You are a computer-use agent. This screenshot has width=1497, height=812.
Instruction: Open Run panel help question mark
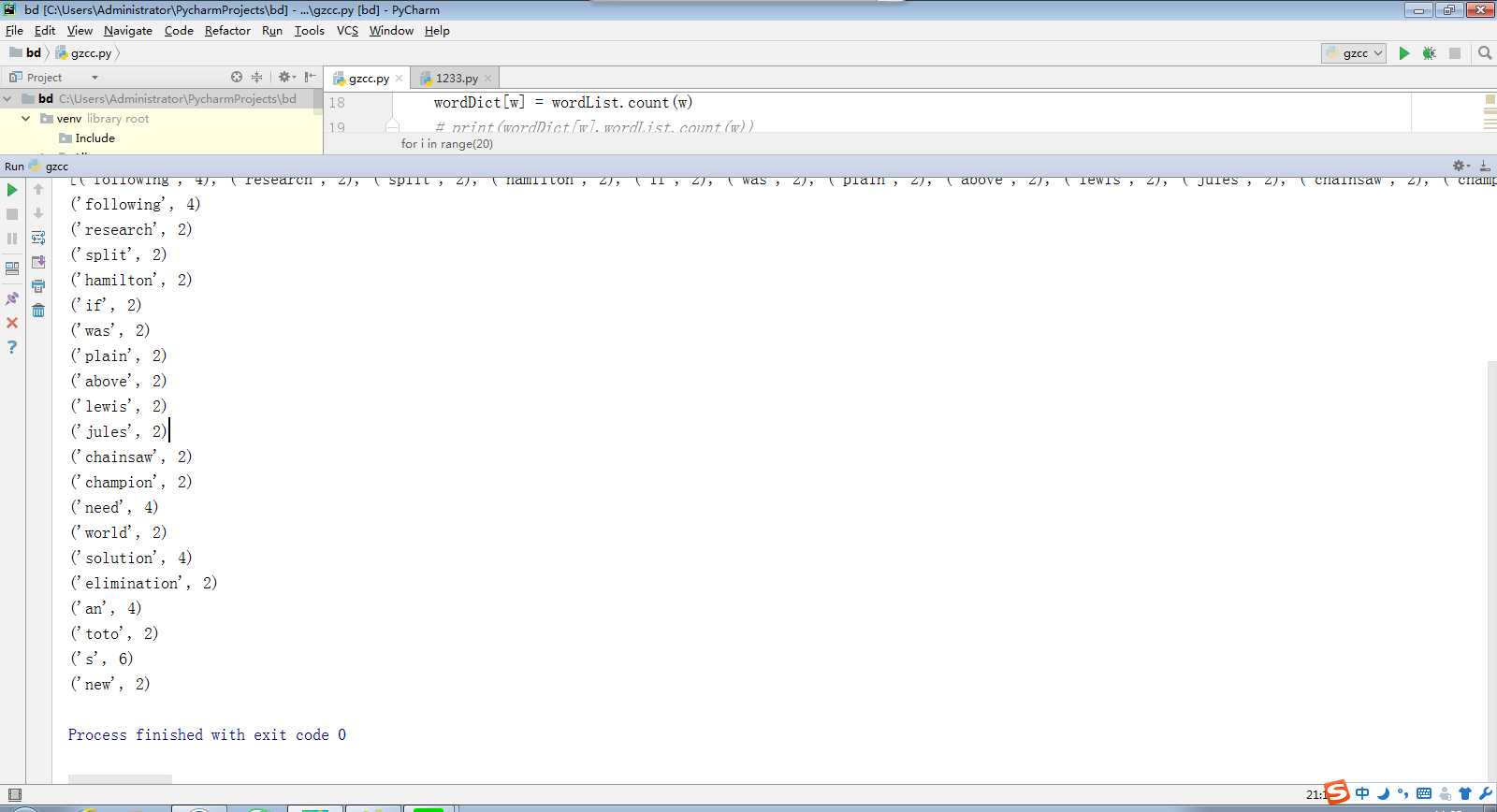pyautogui.click(x=12, y=347)
